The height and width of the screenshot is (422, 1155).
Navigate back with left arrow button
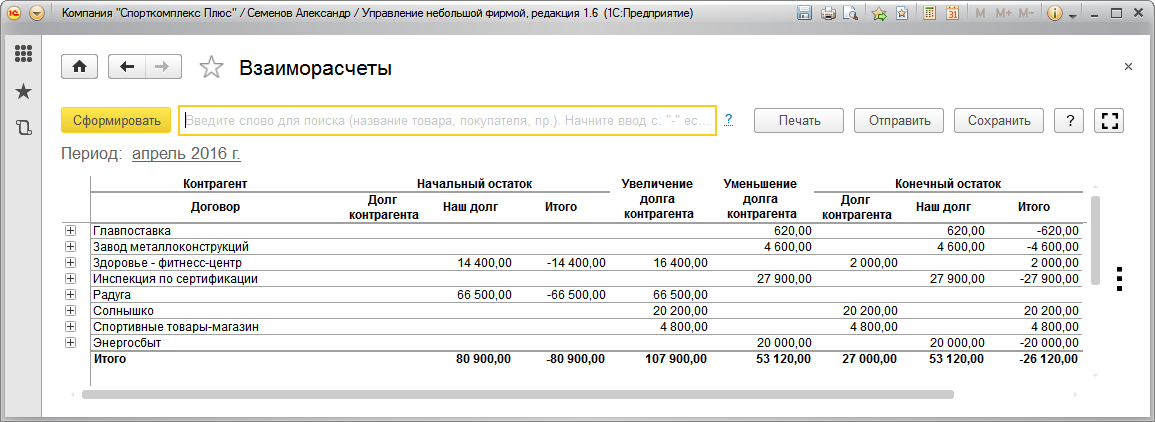pyautogui.click(x=127, y=67)
